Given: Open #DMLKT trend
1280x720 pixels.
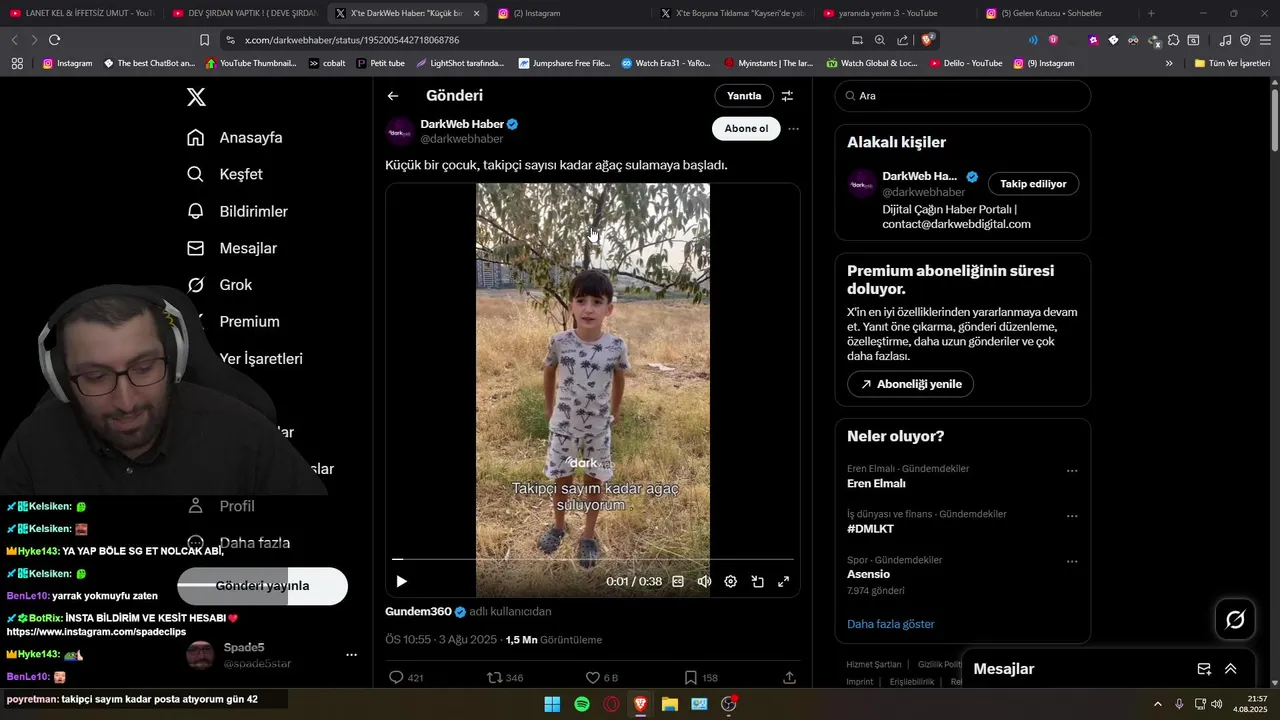Looking at the screenshot, I should [x=870, y=529].
